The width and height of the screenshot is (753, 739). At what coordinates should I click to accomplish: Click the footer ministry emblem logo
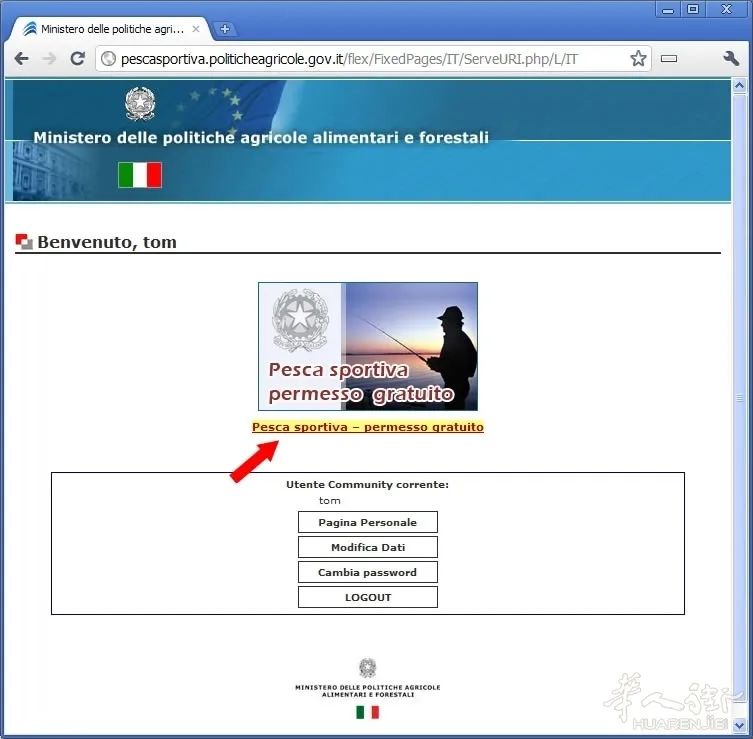point(368,667)
